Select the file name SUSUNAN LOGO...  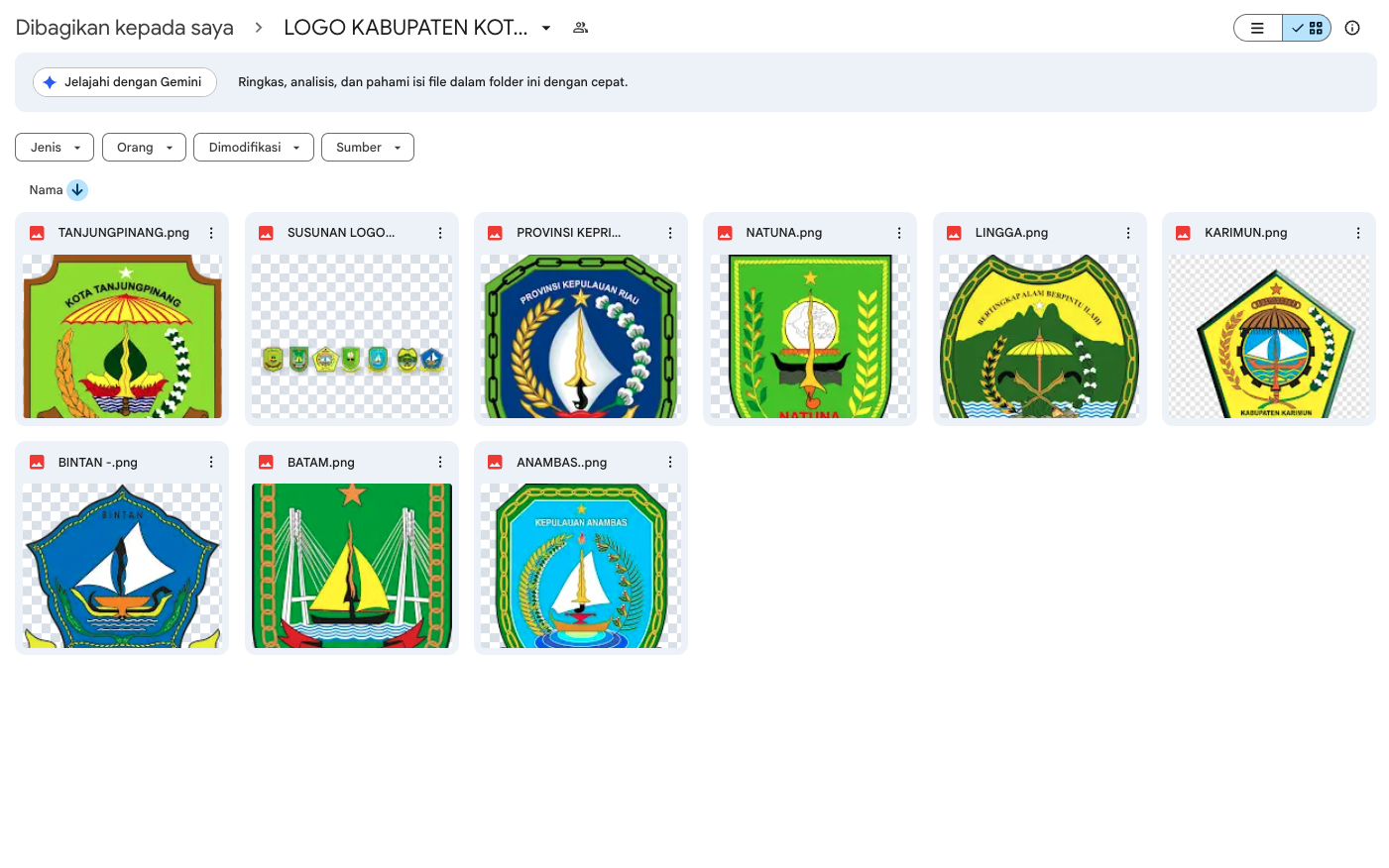point(341,233)
